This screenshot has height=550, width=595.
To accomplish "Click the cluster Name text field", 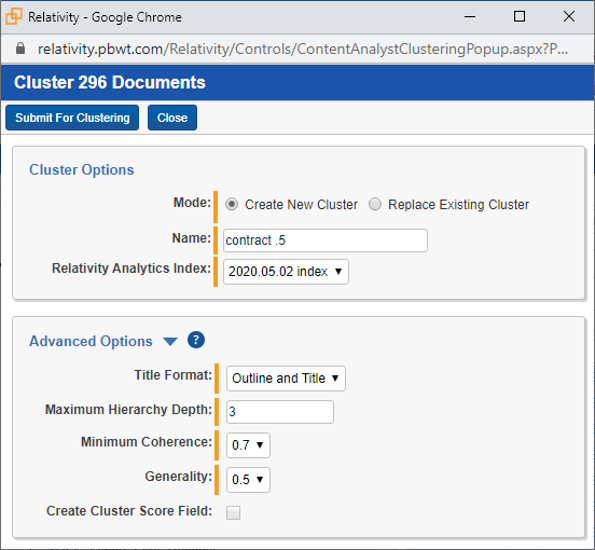I will pos(325,240).
